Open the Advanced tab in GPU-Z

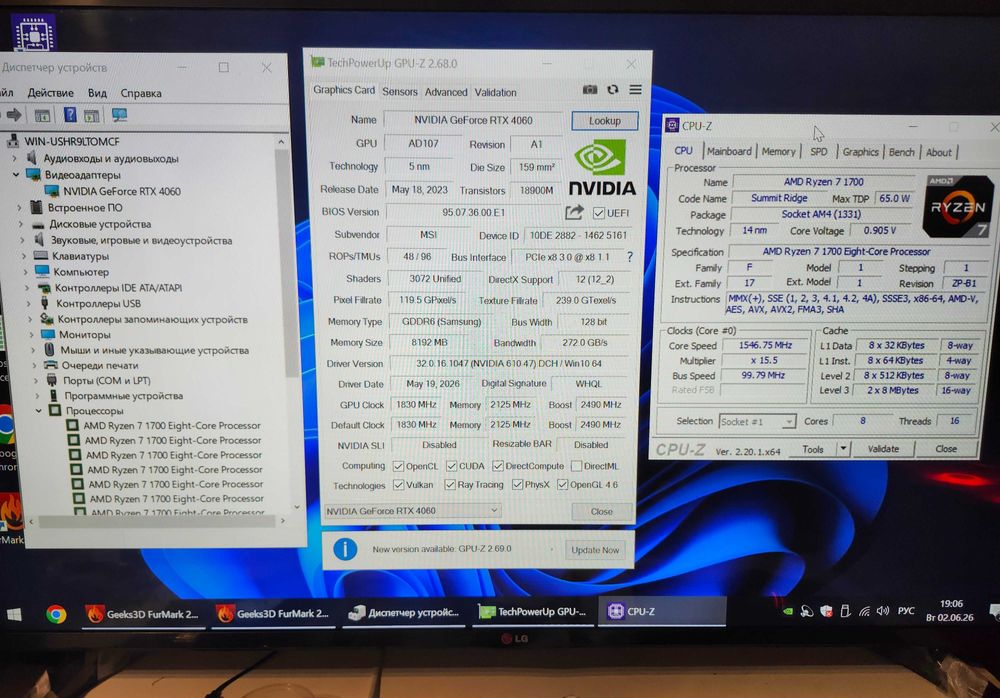pyautogui.click(x=446, y=92)
